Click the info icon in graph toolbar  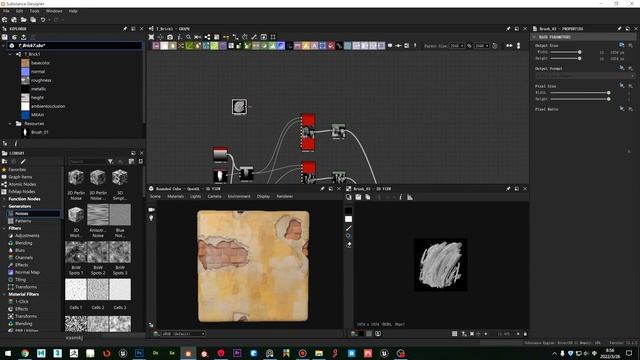[x=179, y=37]
